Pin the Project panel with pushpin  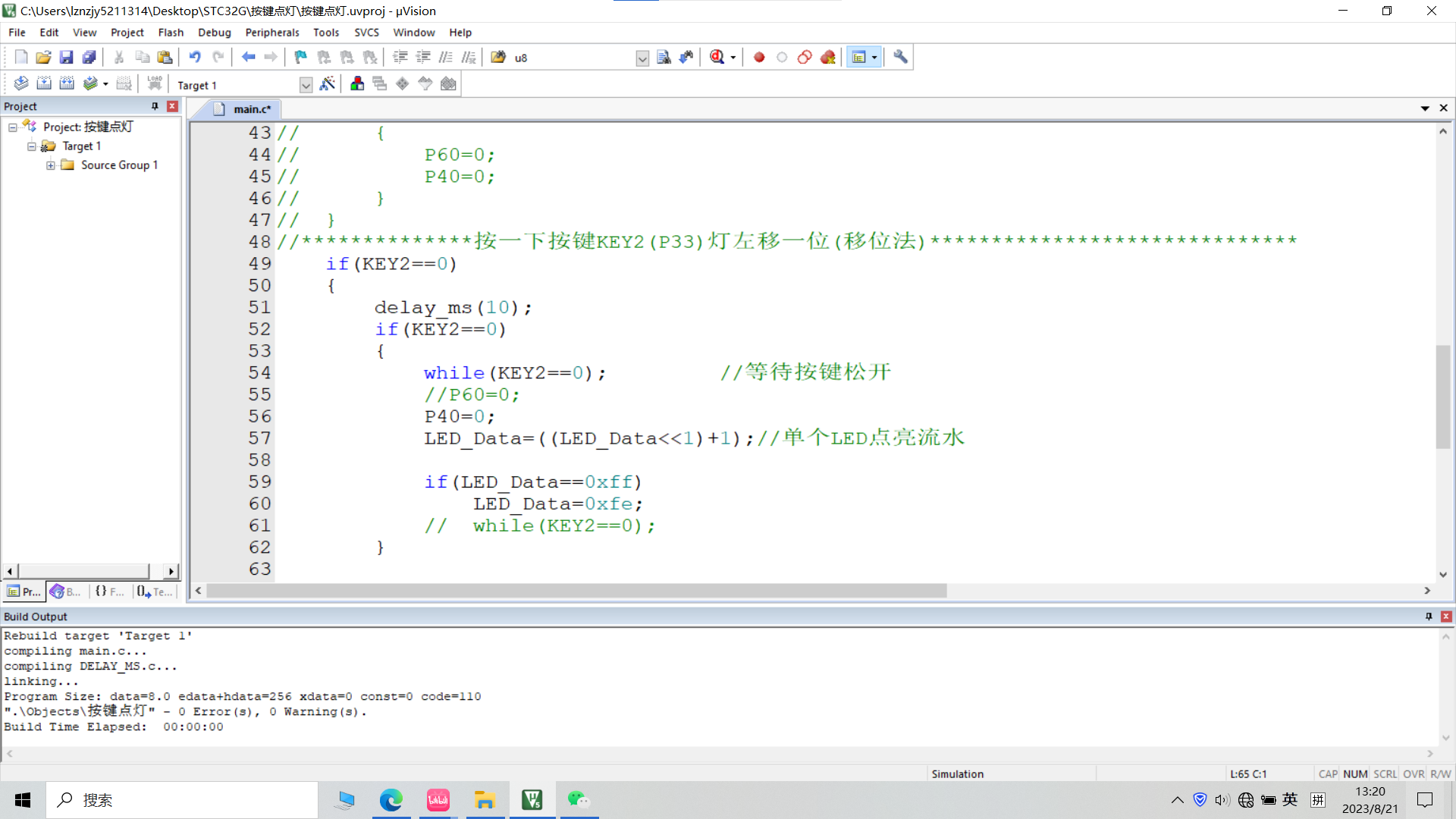coord(155,106)
